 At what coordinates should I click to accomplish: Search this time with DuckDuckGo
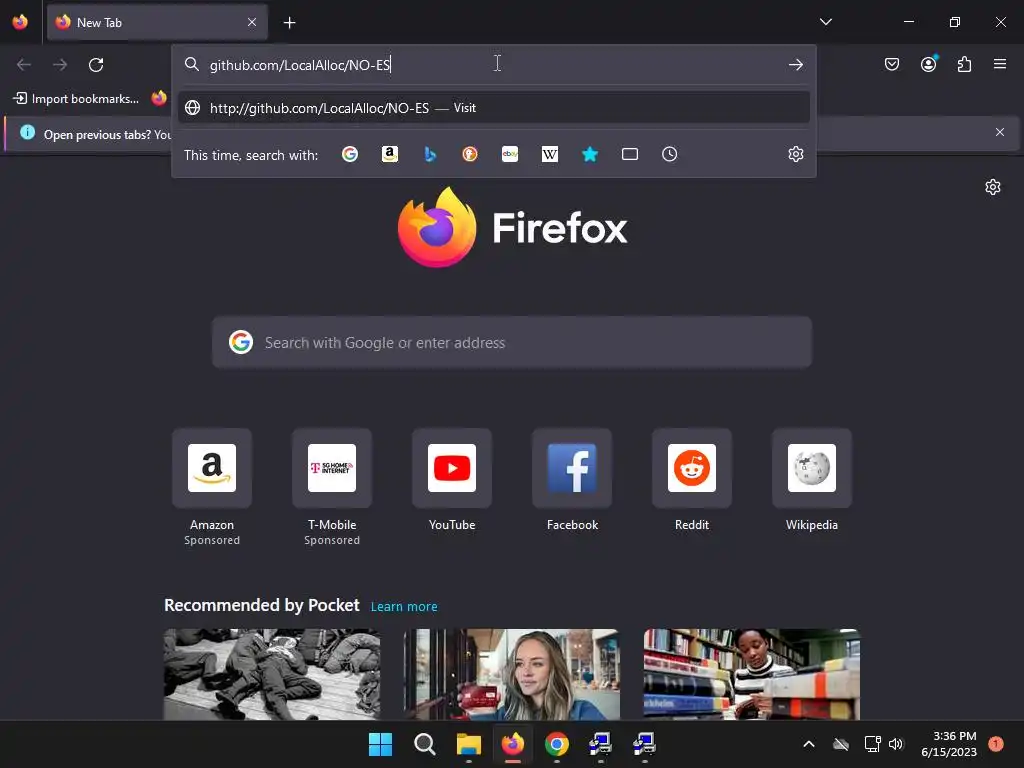tap(470, 154)
